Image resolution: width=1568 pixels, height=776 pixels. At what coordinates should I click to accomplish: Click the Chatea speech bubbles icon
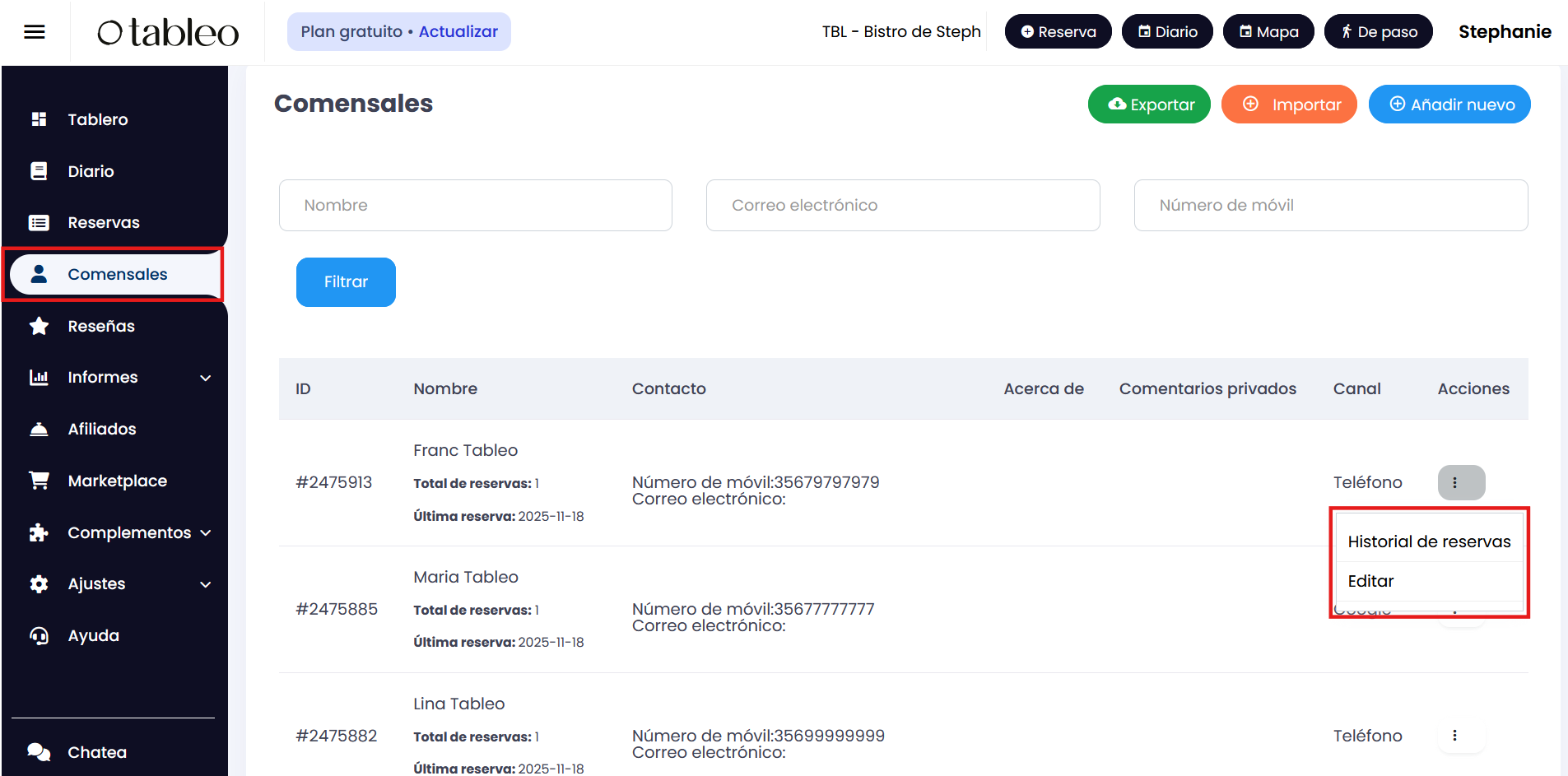click(x=39, y=752)
